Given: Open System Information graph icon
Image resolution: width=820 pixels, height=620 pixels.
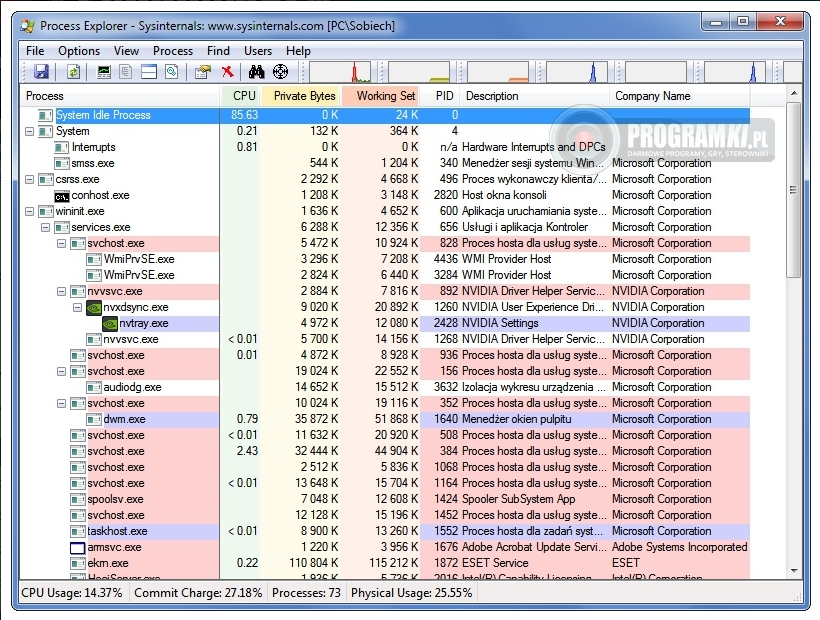Looking at the screenshot, I should [104, 72].
